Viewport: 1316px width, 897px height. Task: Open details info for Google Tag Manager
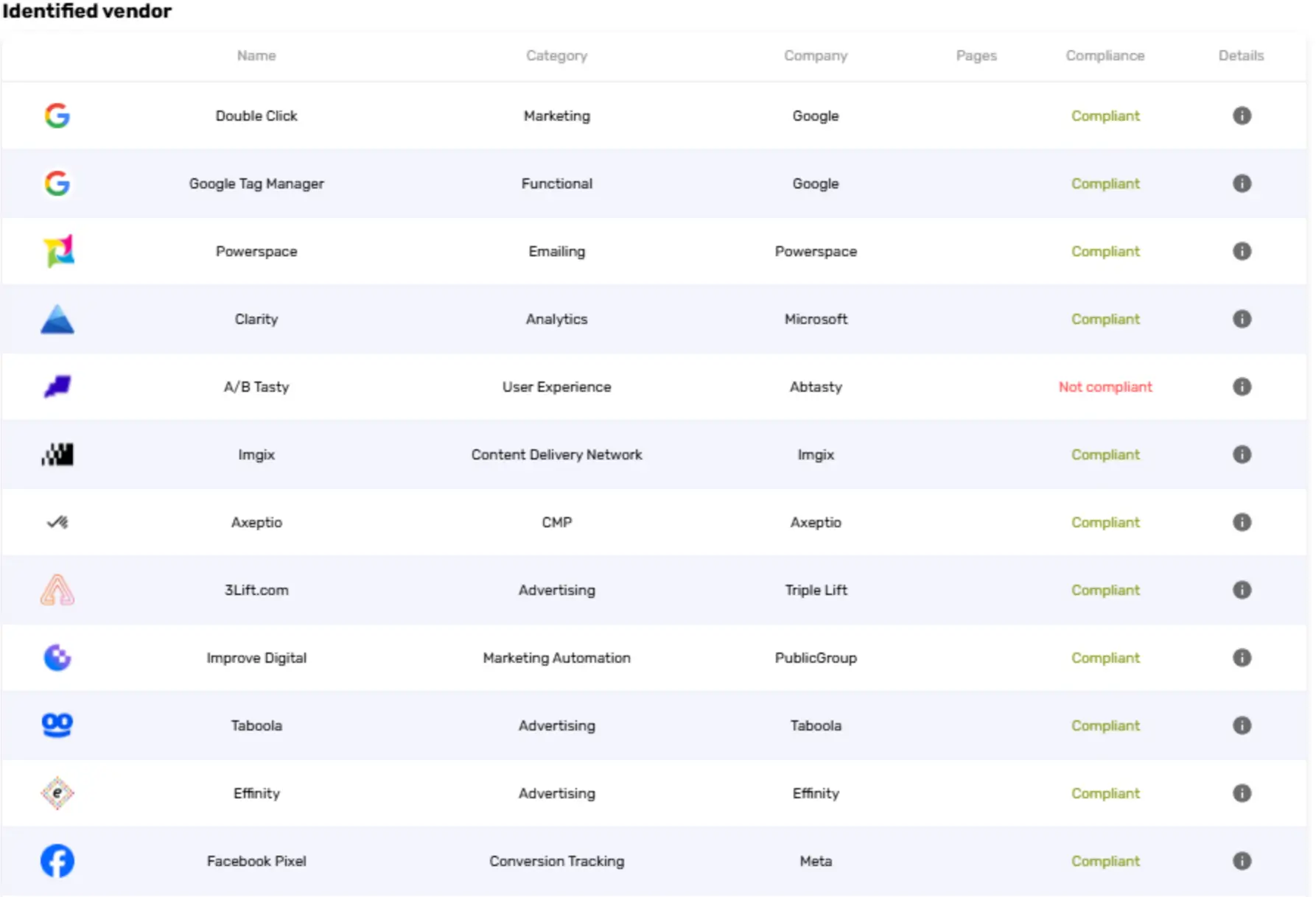(x=1242, y=183)
